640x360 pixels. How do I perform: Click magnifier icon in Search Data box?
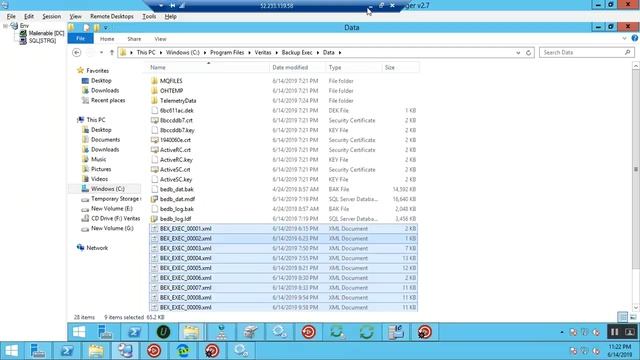(x=627, y=53)
